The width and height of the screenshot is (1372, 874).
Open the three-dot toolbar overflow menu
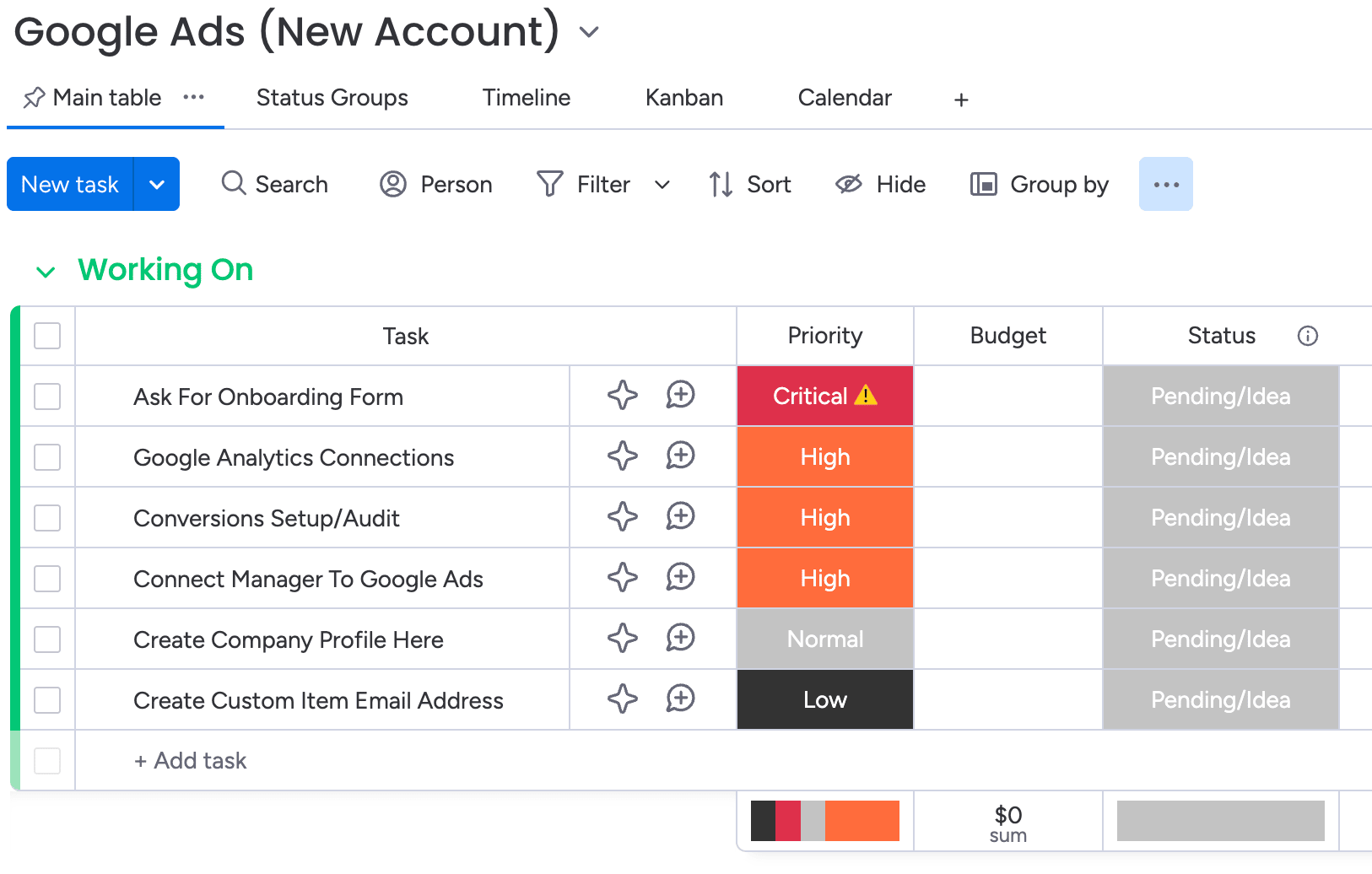[1165, 184]
